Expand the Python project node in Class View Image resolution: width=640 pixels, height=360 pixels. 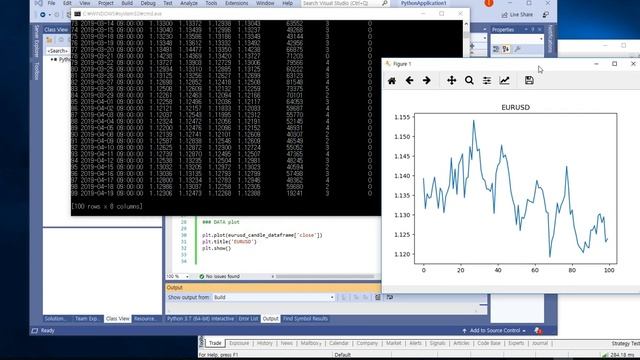point(52,60)
